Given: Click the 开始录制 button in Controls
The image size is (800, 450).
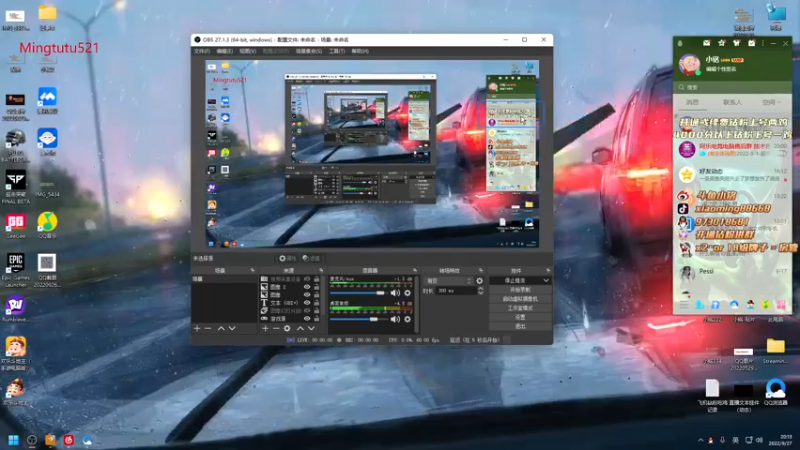Looking at the screenshot, I should click(520, 290).
